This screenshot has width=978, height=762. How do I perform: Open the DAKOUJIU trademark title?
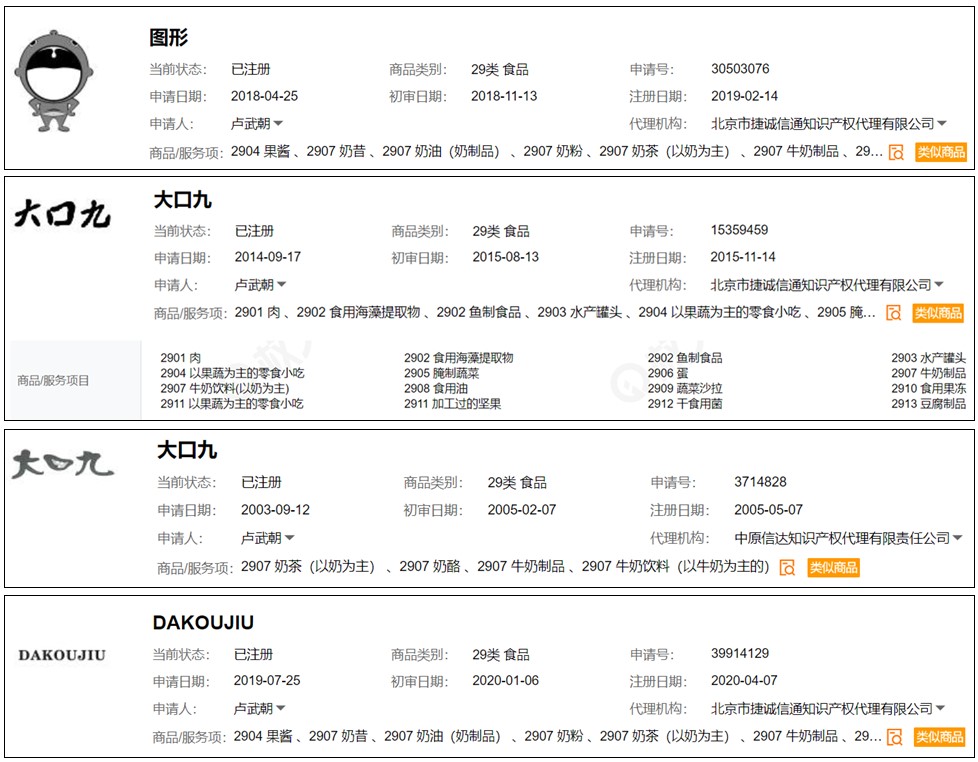pyautogui.click(x=203, y=622)
